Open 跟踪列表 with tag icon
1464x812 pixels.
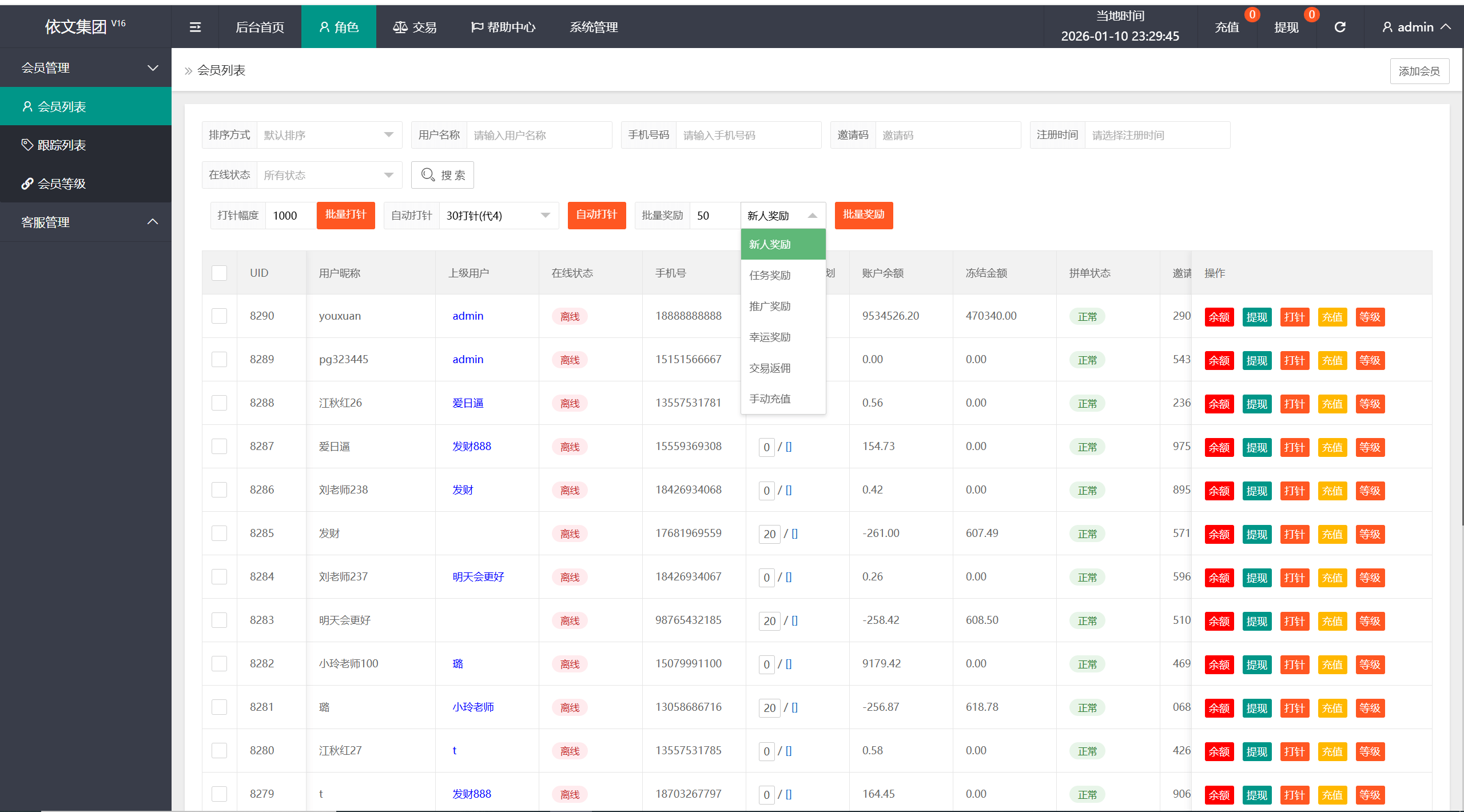[61, 145]
